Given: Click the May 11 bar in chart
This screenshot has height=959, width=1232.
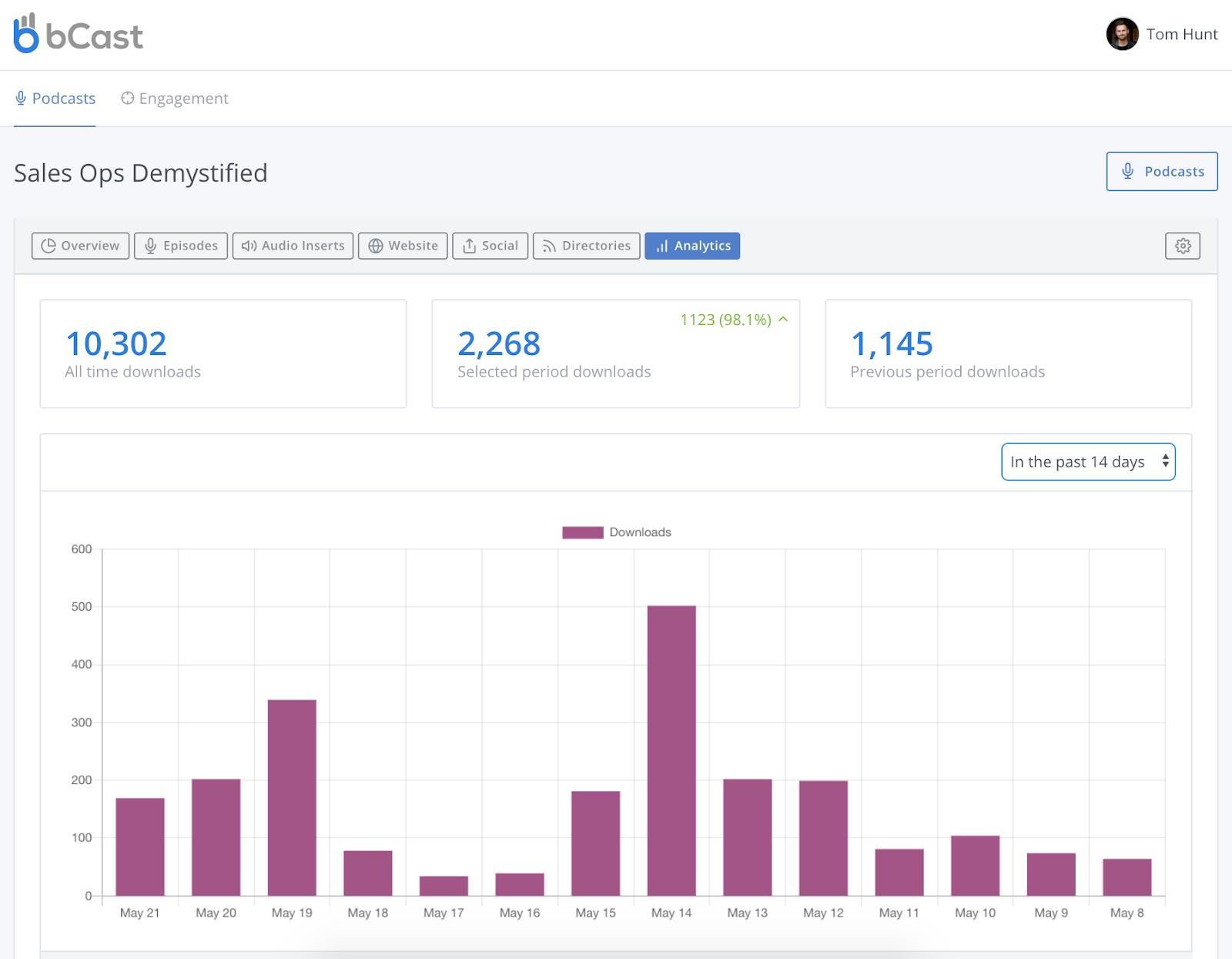Looking at the screenshot, I should click(899, 872).
